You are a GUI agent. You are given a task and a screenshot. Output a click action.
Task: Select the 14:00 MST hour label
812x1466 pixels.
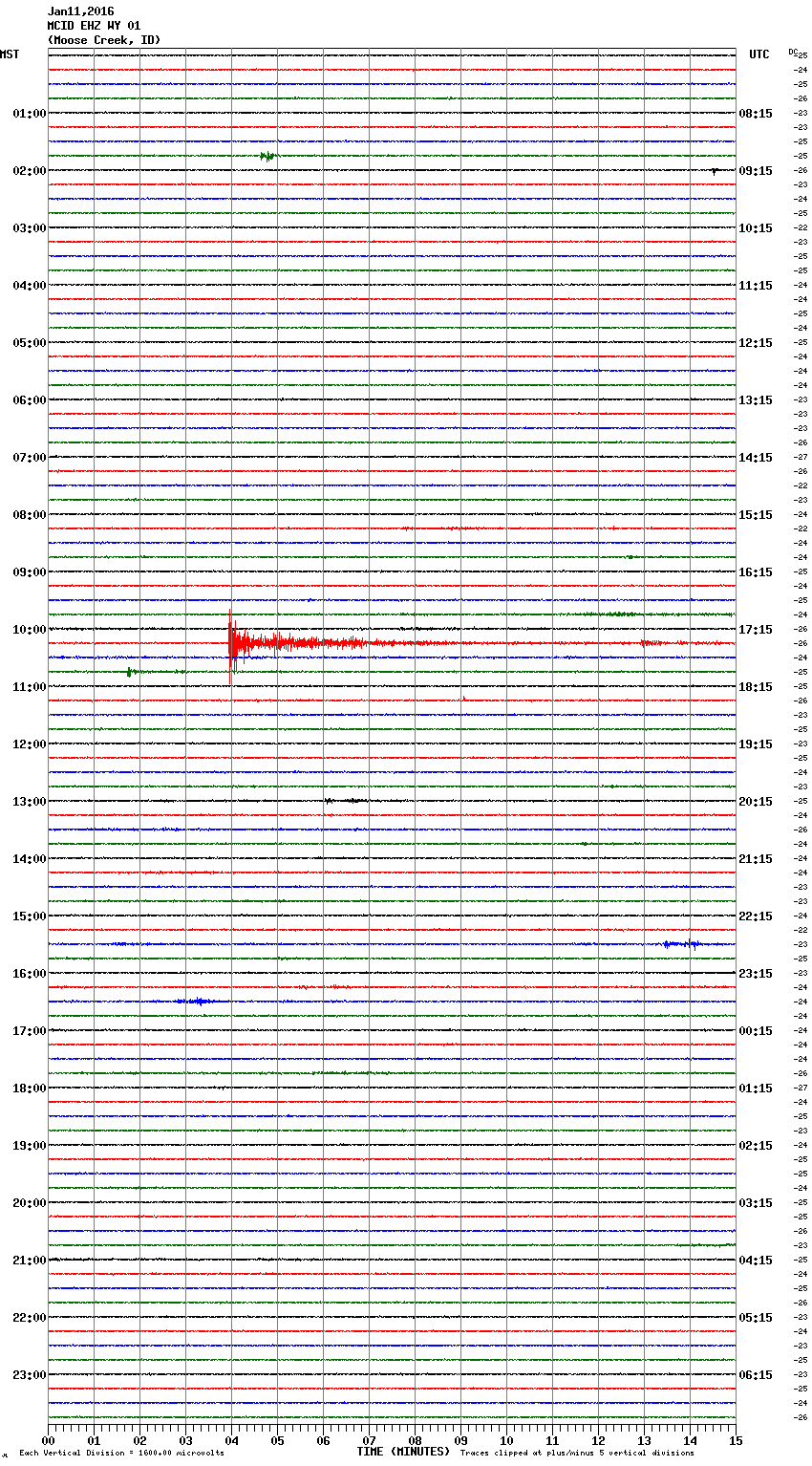[x=30, y=859]
